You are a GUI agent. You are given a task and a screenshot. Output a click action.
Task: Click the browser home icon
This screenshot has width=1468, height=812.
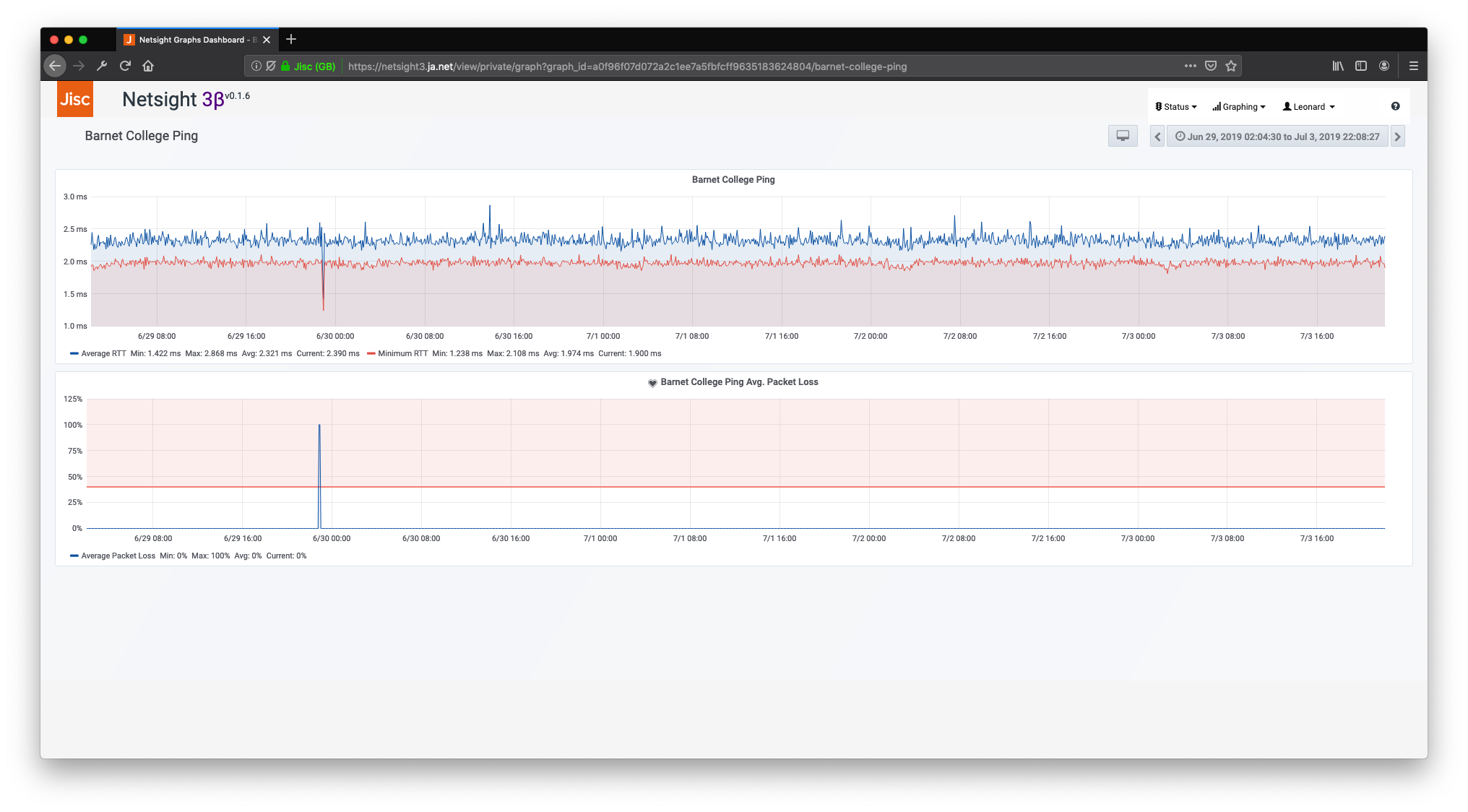coord(148,66)
